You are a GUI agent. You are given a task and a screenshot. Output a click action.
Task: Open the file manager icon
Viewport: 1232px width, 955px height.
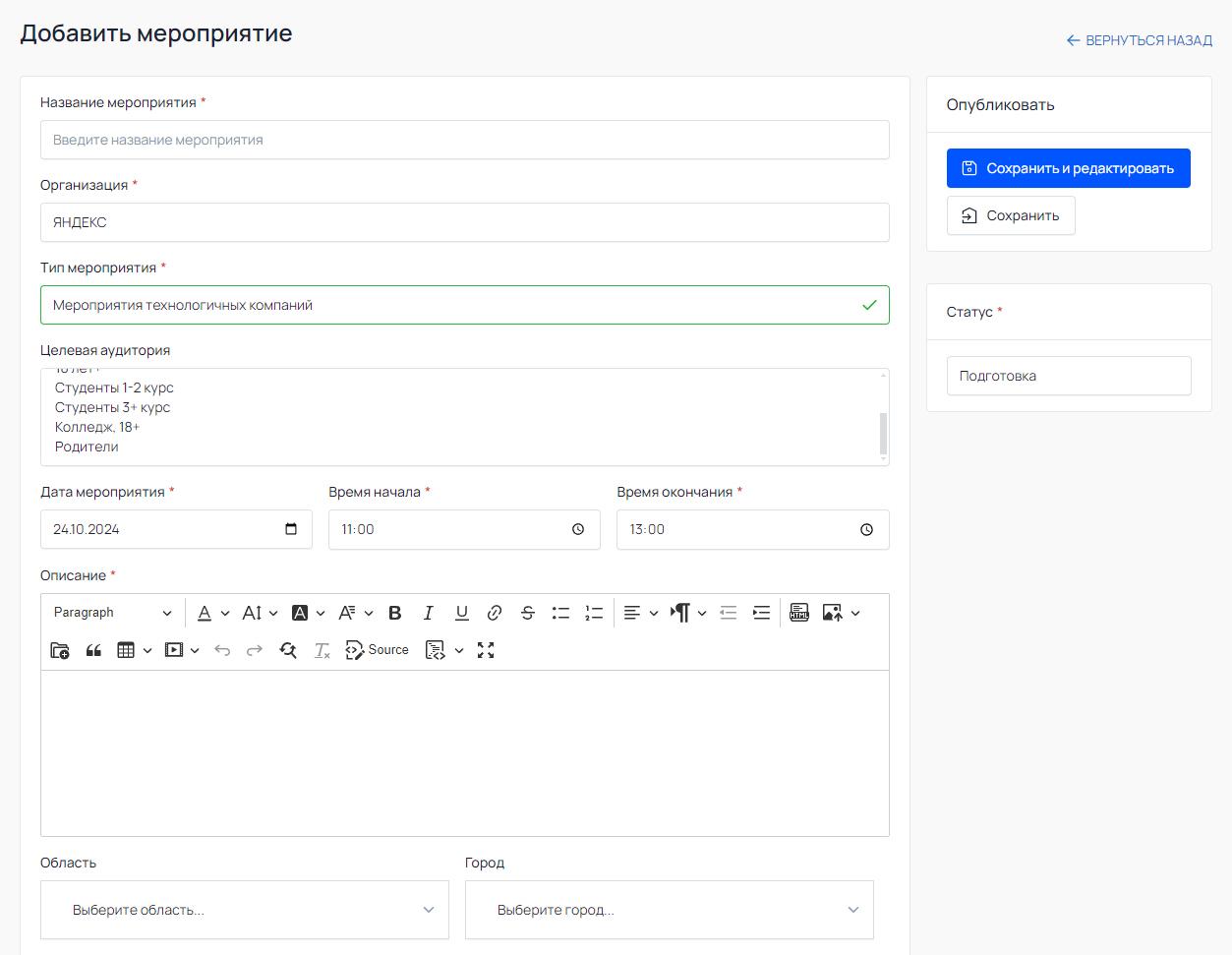click(x=60, y=650)
